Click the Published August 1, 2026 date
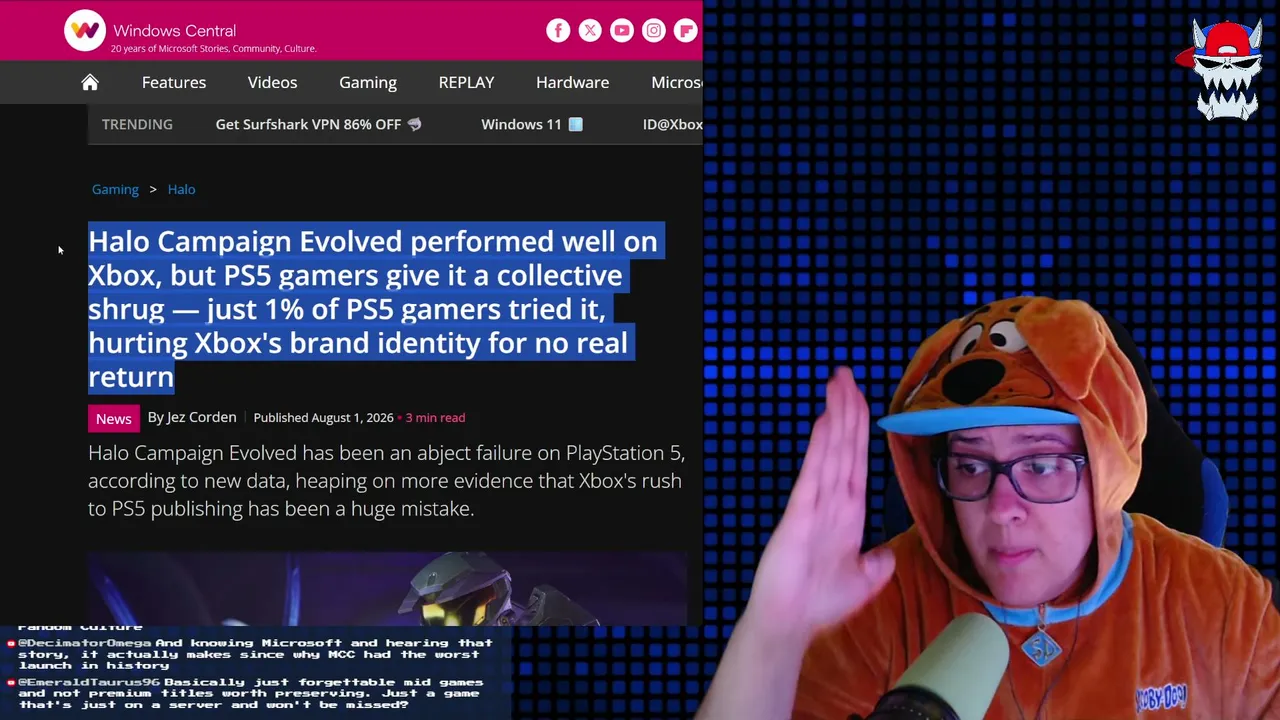1280x720 pixels. pos(323,417)
